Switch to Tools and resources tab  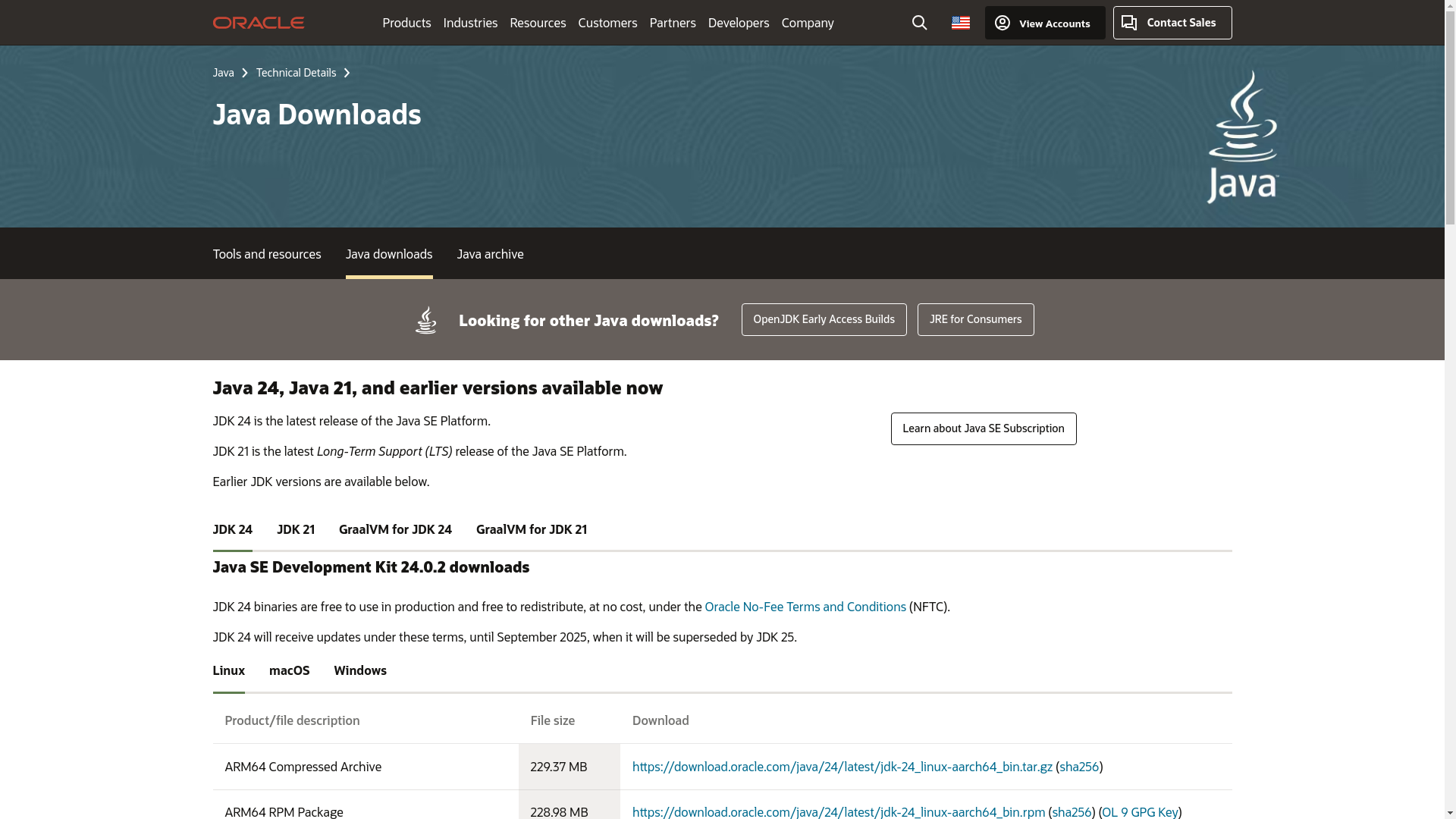coord(266,254)
